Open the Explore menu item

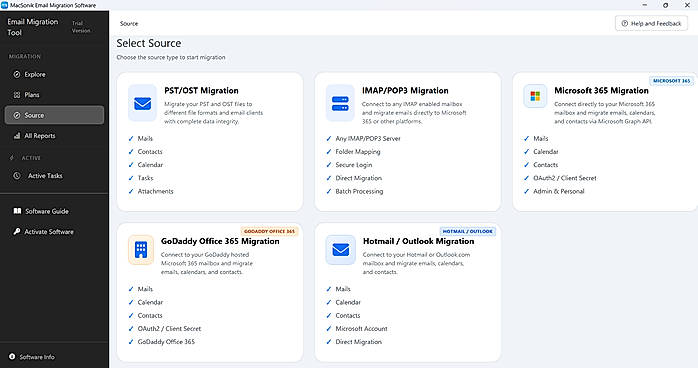point(54,74)
